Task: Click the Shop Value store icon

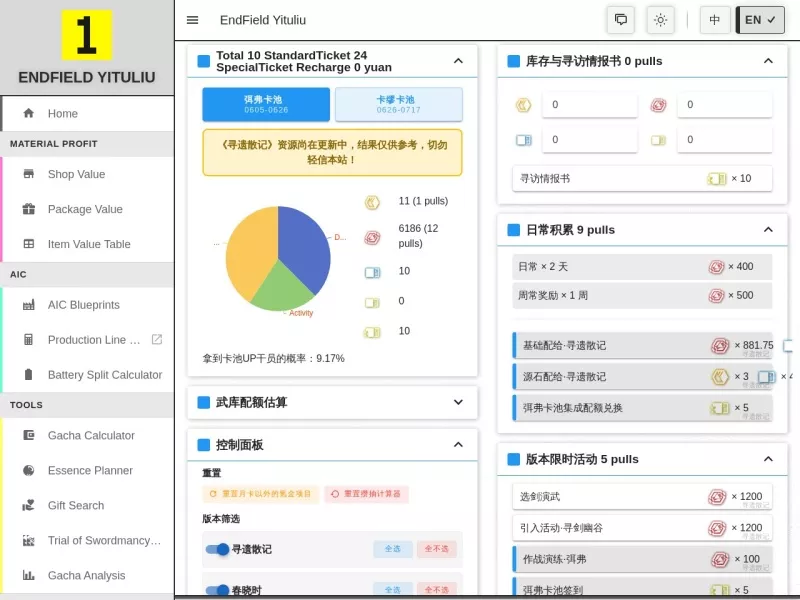Action: pos(29,174)
